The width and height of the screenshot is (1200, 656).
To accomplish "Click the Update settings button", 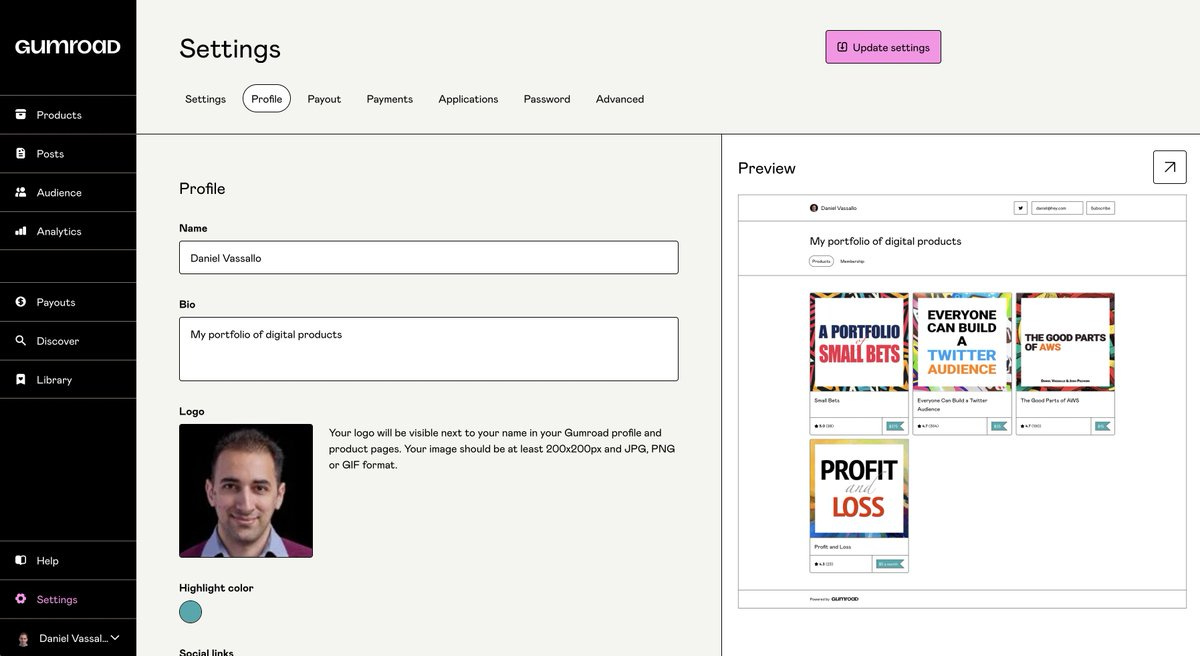I will click(x=883, y=47).
